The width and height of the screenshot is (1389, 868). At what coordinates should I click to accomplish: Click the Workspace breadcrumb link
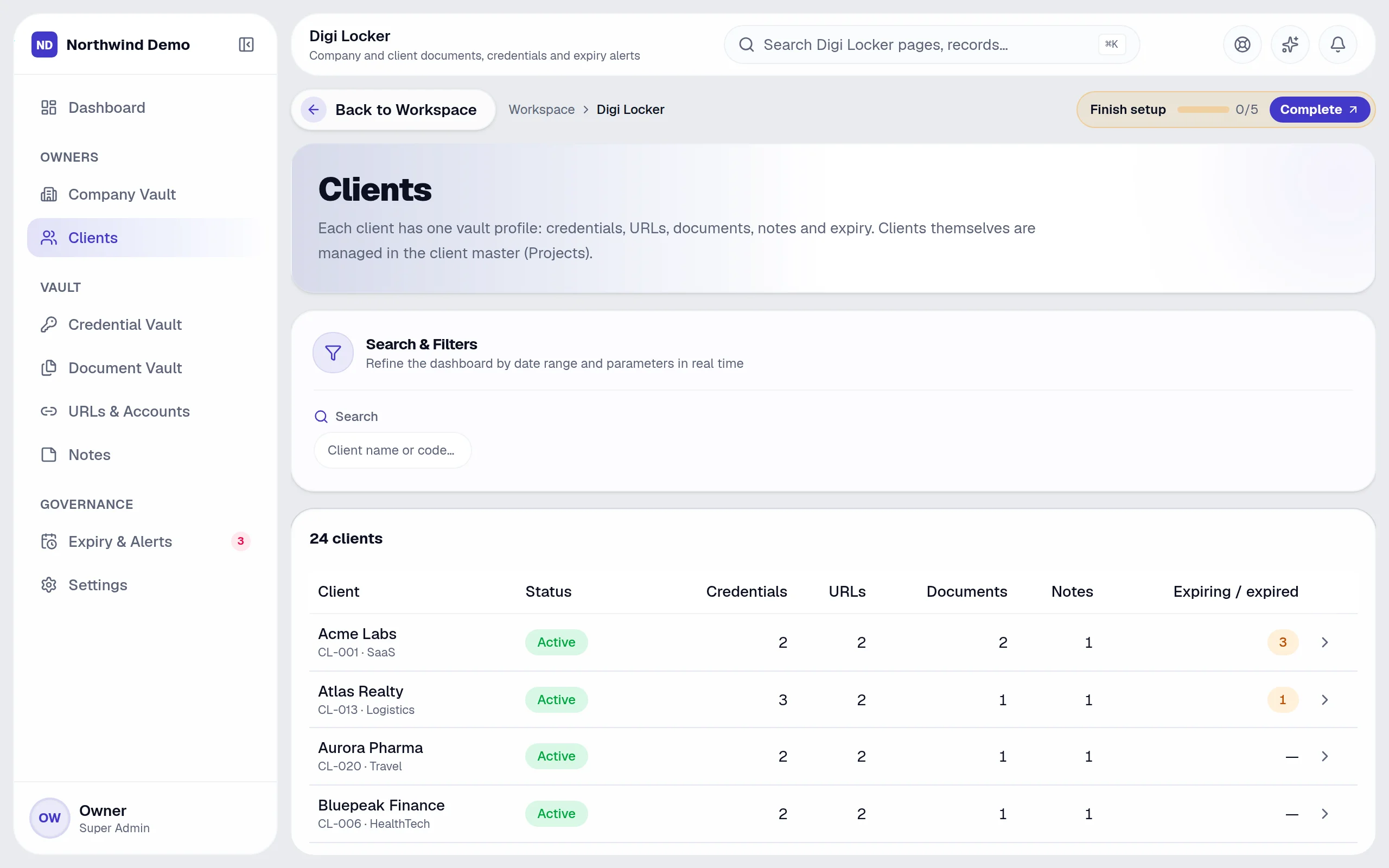pyautogui.click(x=541, y=110)
